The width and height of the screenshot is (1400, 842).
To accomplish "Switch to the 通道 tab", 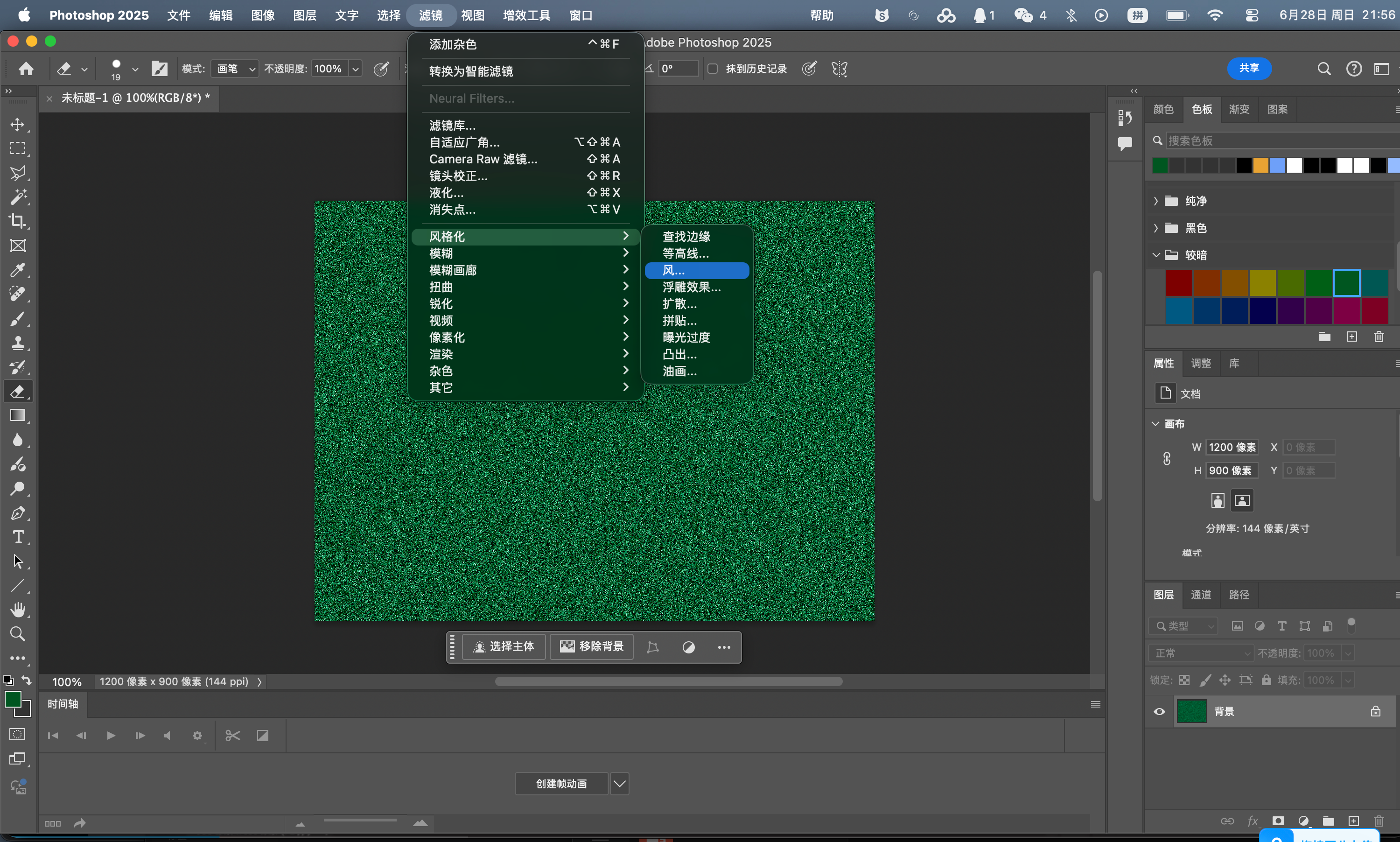I will 1200,594.
